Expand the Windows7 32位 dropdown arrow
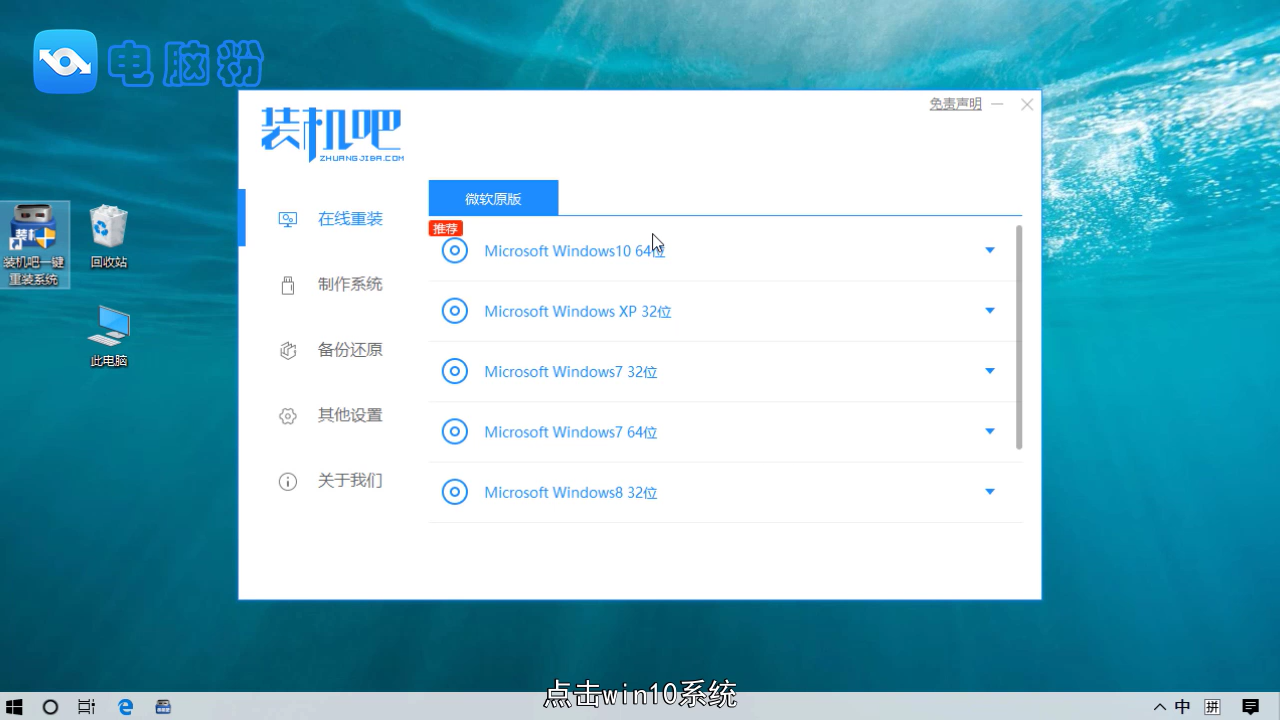1280x720 pixels. (x=990, y=371)
